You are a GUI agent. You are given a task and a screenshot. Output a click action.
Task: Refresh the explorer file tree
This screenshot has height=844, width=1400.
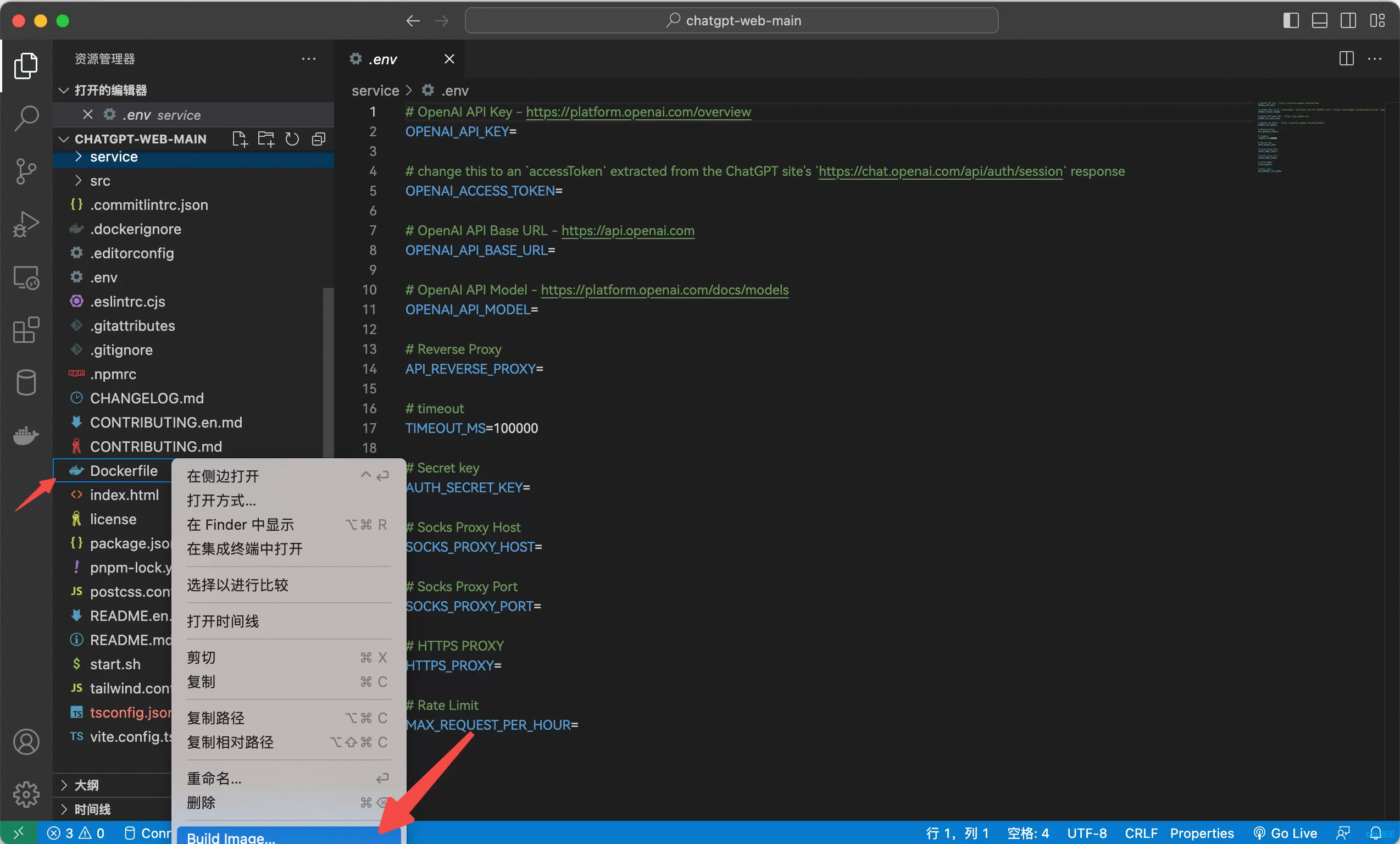tap(292, 138)
